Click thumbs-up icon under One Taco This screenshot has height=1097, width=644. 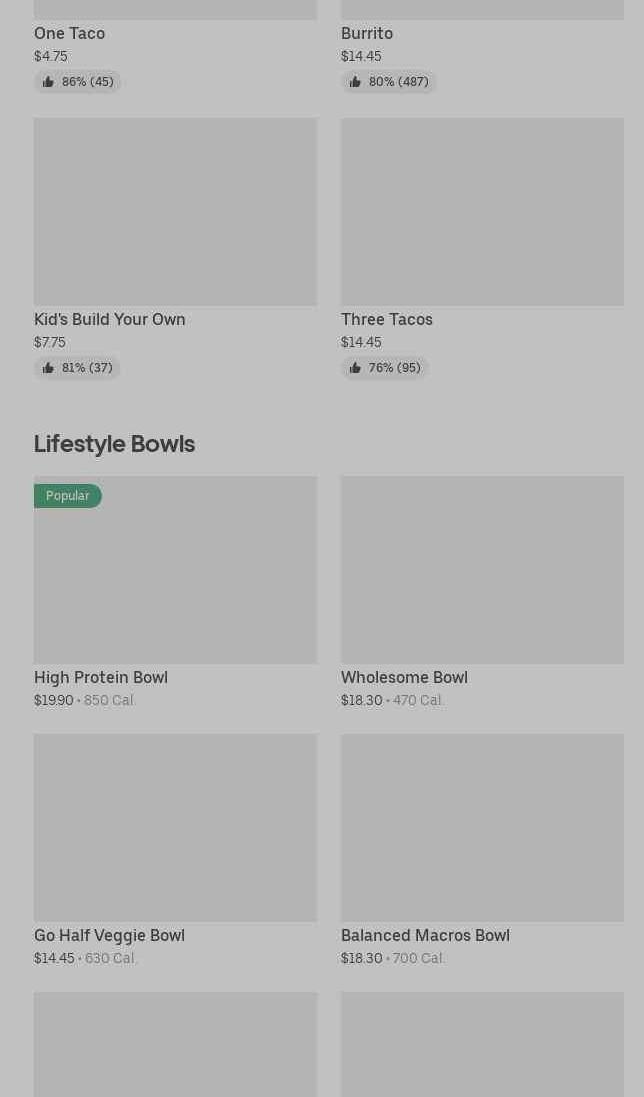pyautogui.click(x=48, y=82)
